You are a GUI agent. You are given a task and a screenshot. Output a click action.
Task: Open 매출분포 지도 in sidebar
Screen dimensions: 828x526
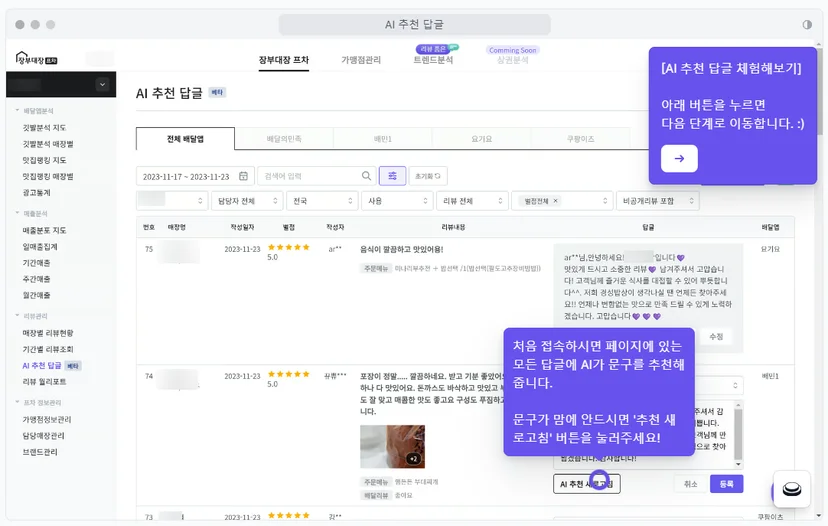click(44, 230)
